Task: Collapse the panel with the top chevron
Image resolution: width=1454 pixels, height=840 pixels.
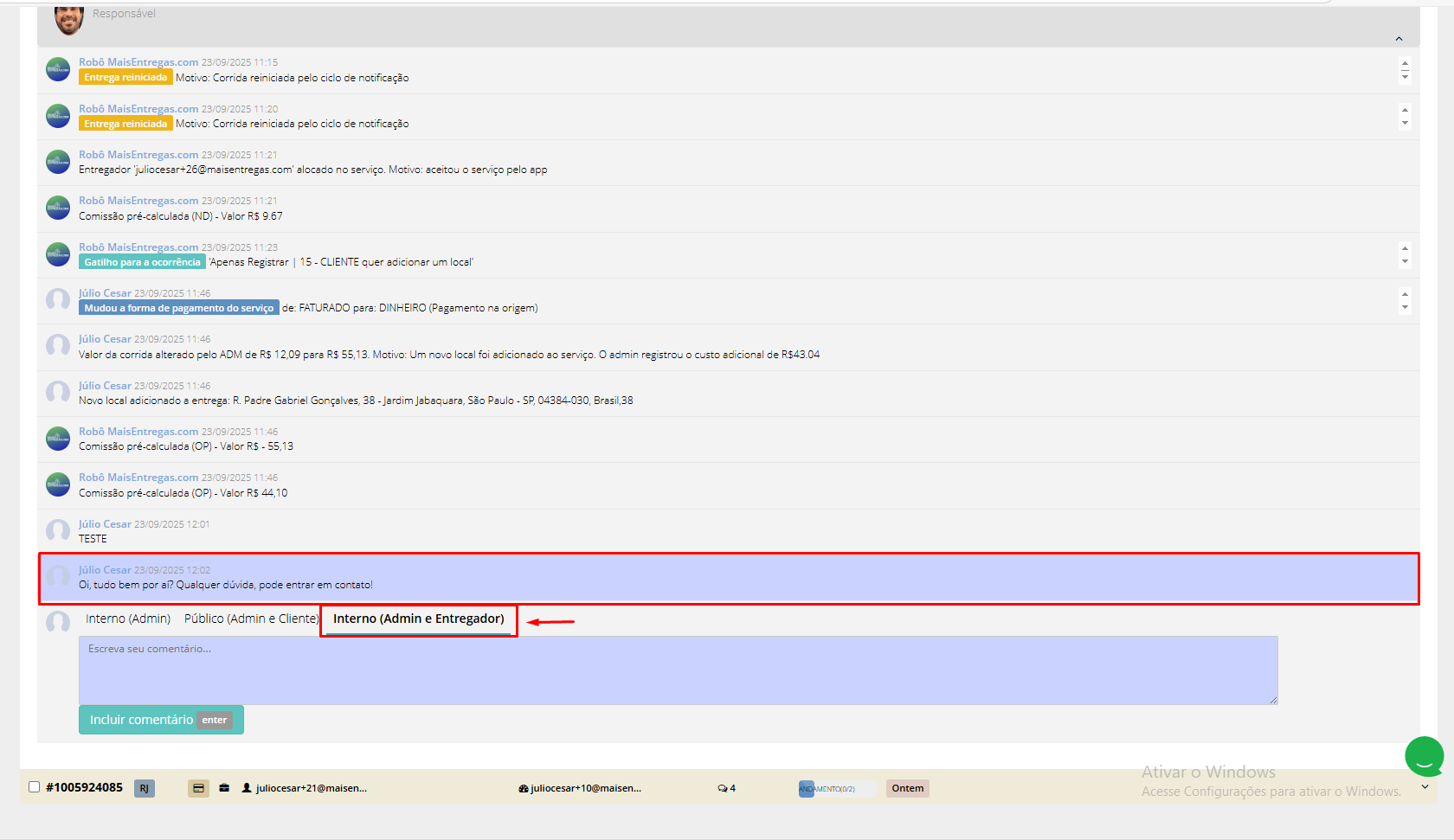Action: click(1399, 39)
